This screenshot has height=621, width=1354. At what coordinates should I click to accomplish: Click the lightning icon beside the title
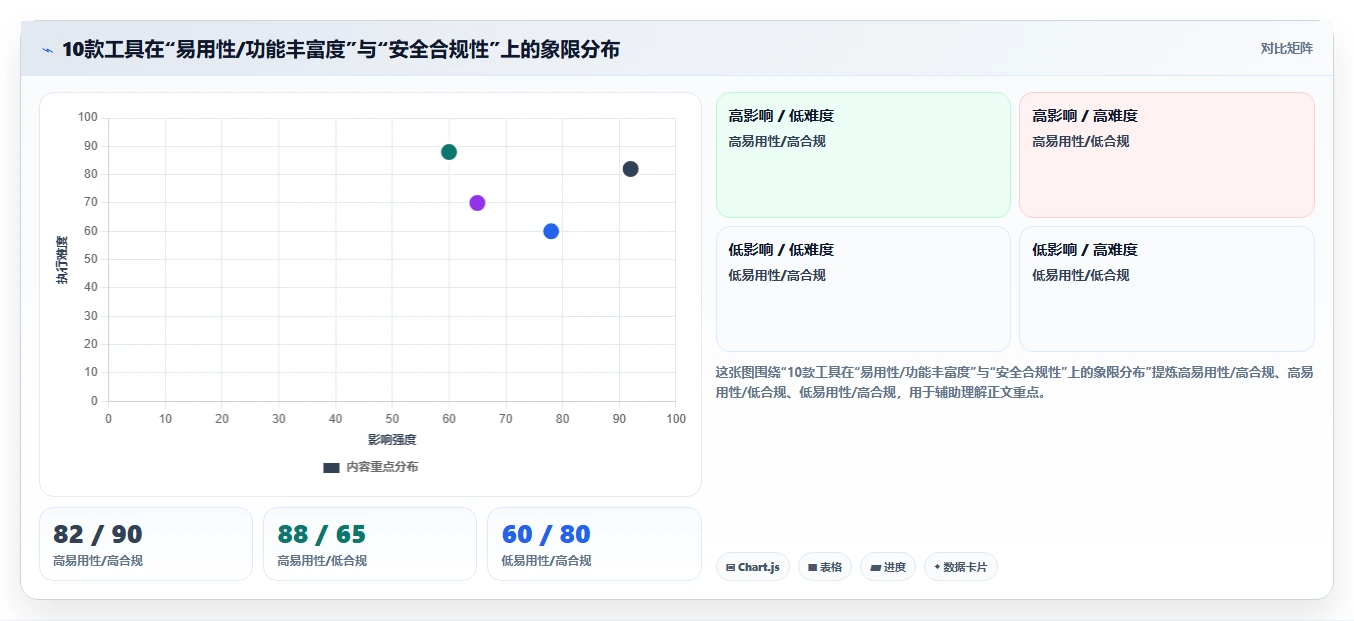(x=47, y=50)
